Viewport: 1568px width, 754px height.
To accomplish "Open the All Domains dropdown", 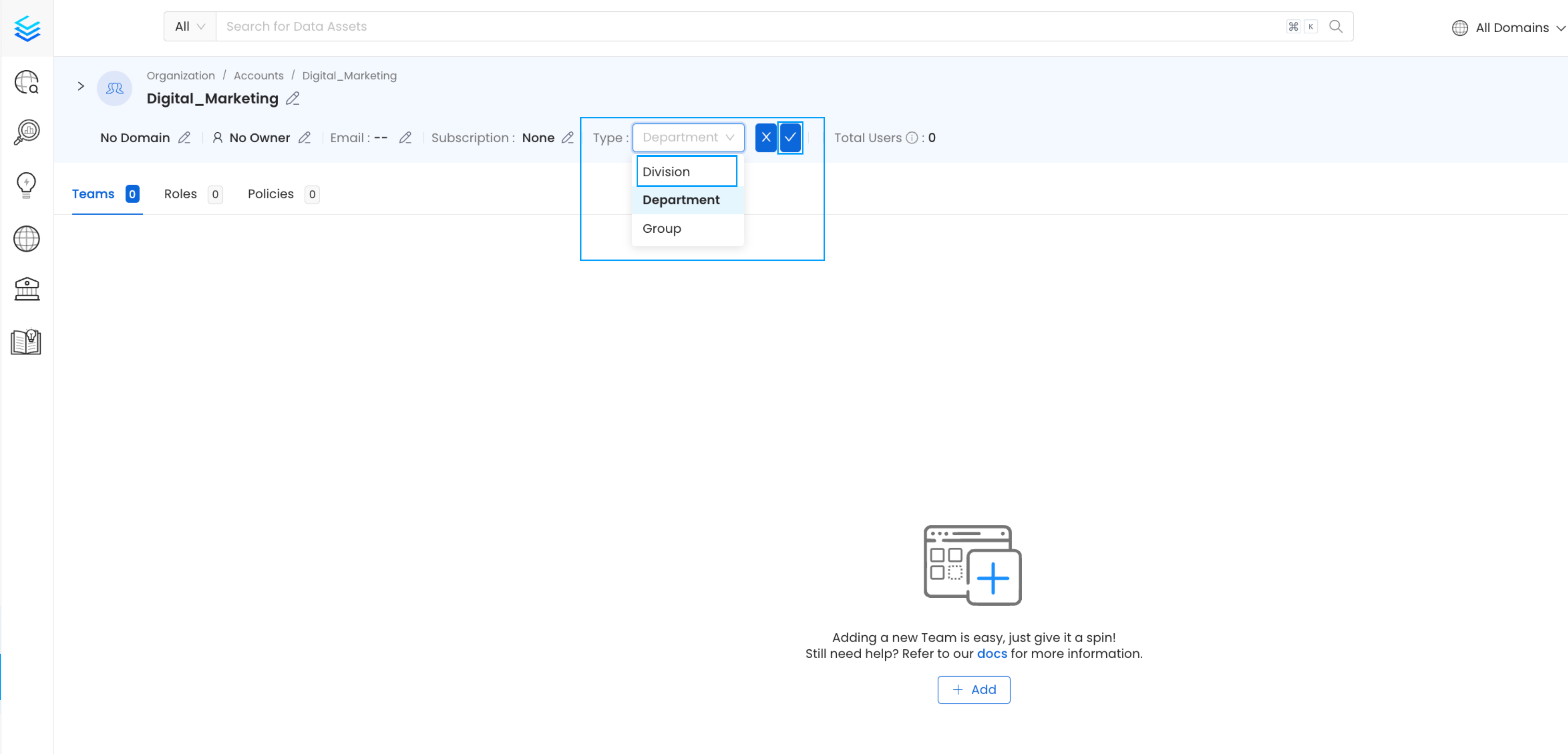I will click(1508, 28).
